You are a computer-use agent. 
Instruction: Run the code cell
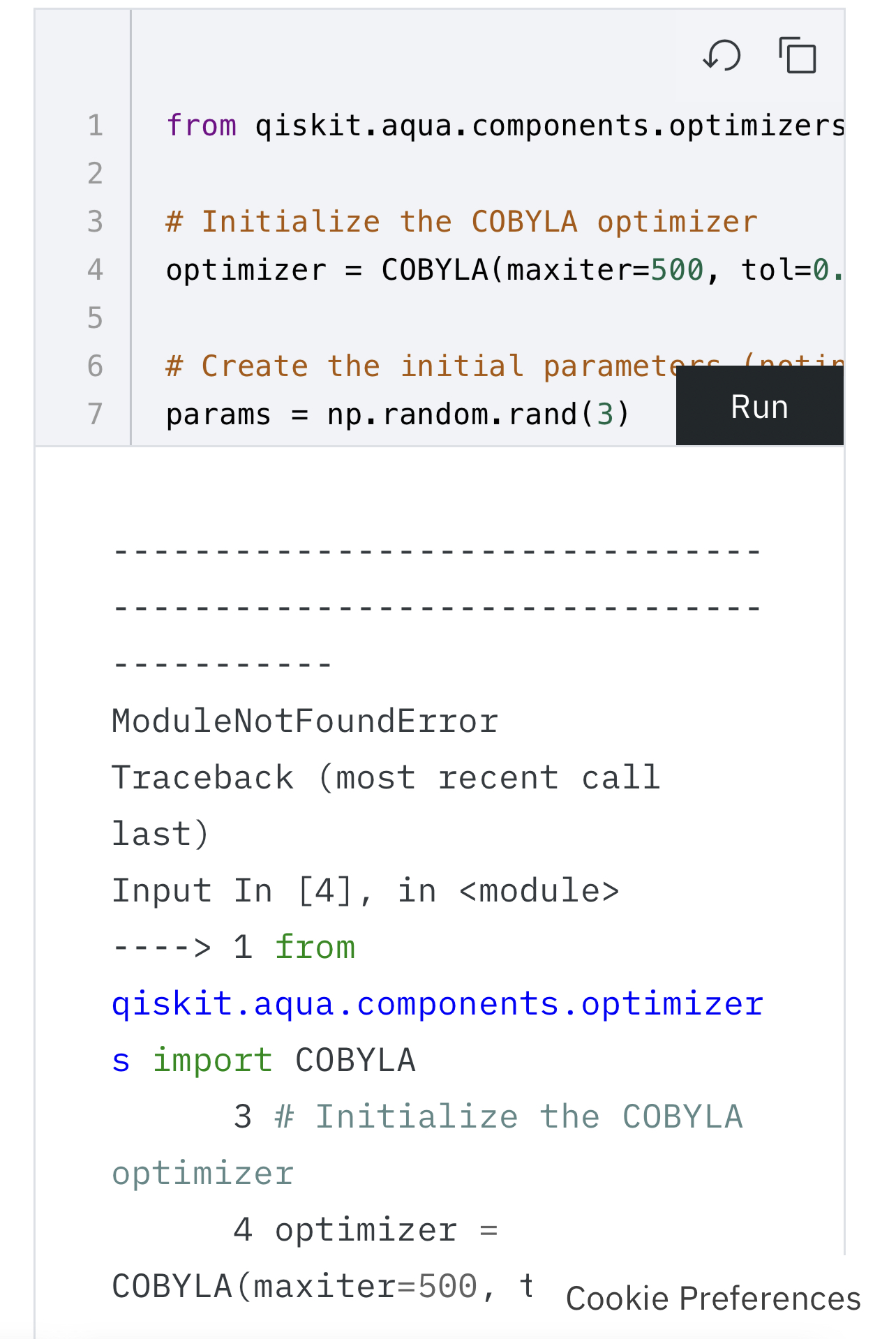point(760,406)
